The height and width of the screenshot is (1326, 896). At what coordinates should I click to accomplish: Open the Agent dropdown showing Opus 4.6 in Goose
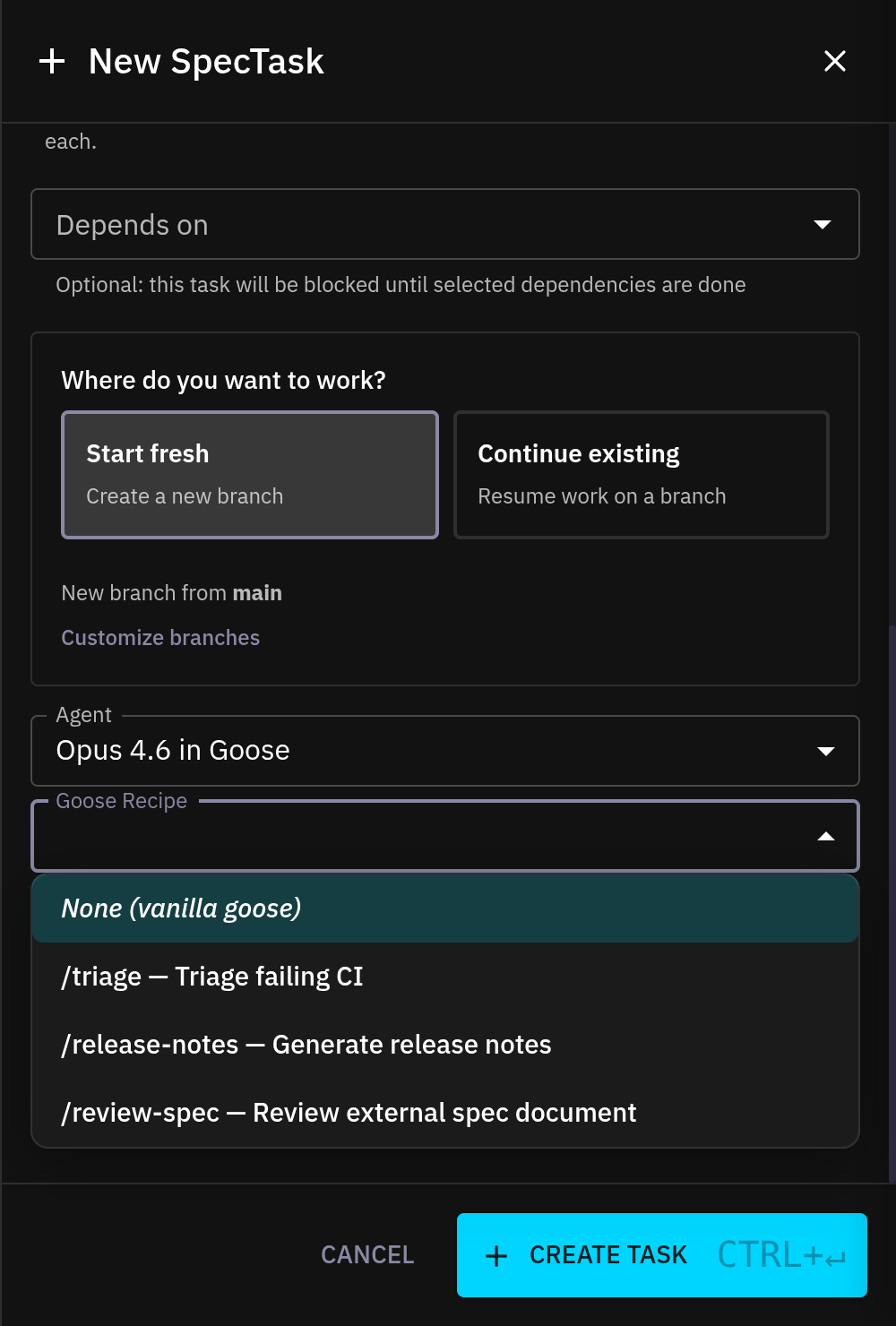445,751
